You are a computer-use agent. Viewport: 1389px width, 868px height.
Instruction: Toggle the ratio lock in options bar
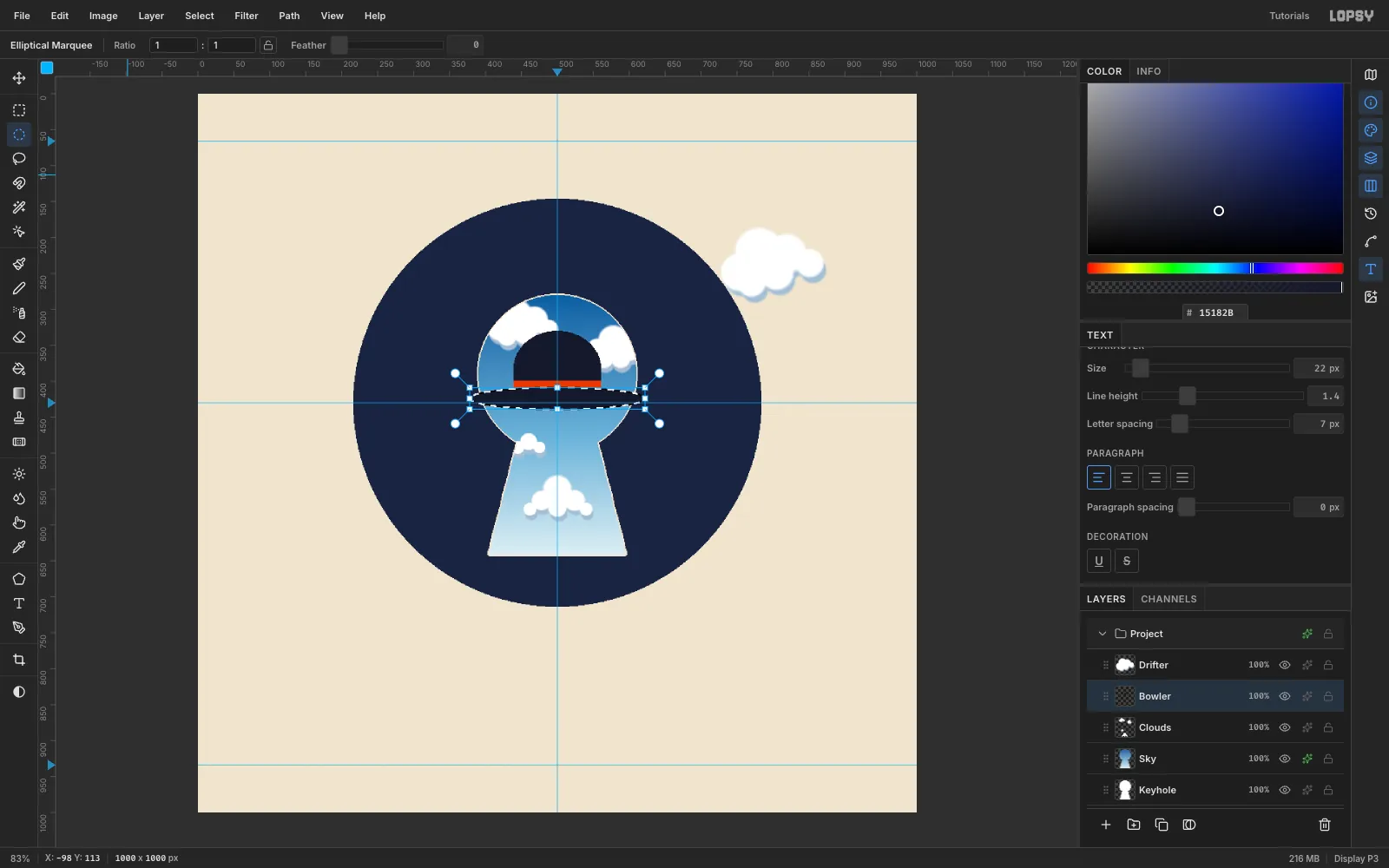pyautogui.click(x=268, y=45)
